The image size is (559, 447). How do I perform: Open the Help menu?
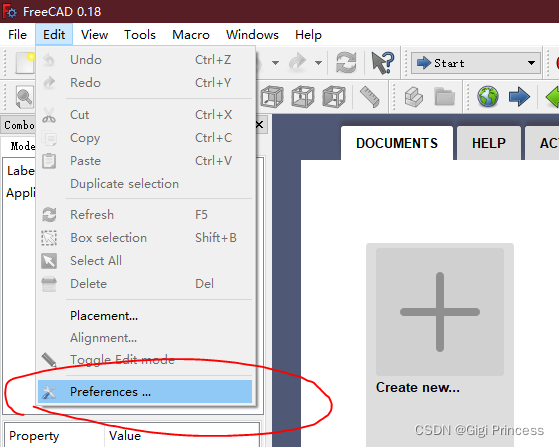308,35
